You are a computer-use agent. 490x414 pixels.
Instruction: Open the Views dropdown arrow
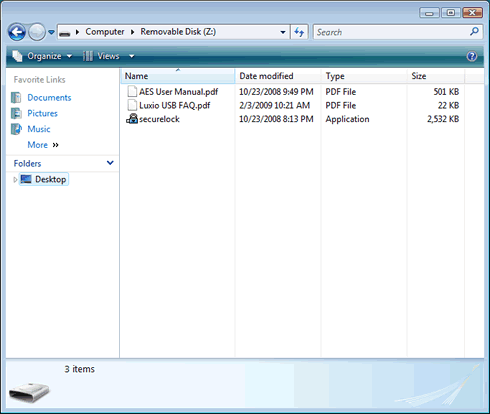click(x=131, y=56)
